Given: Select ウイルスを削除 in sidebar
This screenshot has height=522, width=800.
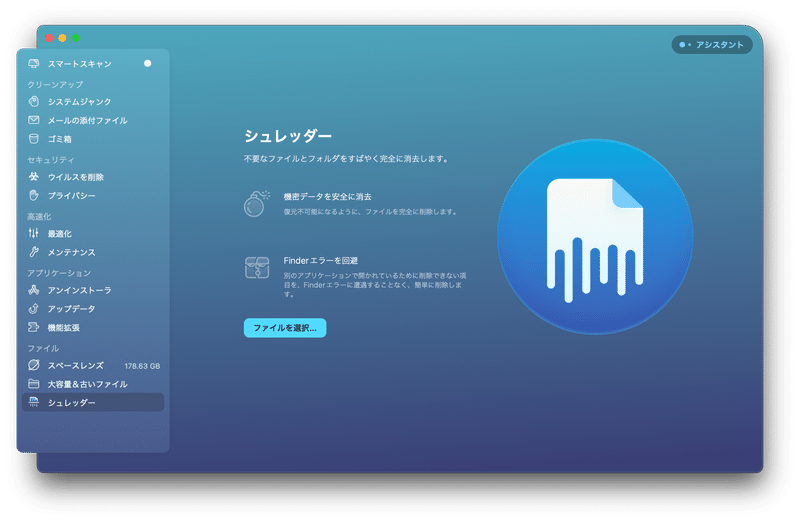Looking at the screenshot, I should [93, 177].
